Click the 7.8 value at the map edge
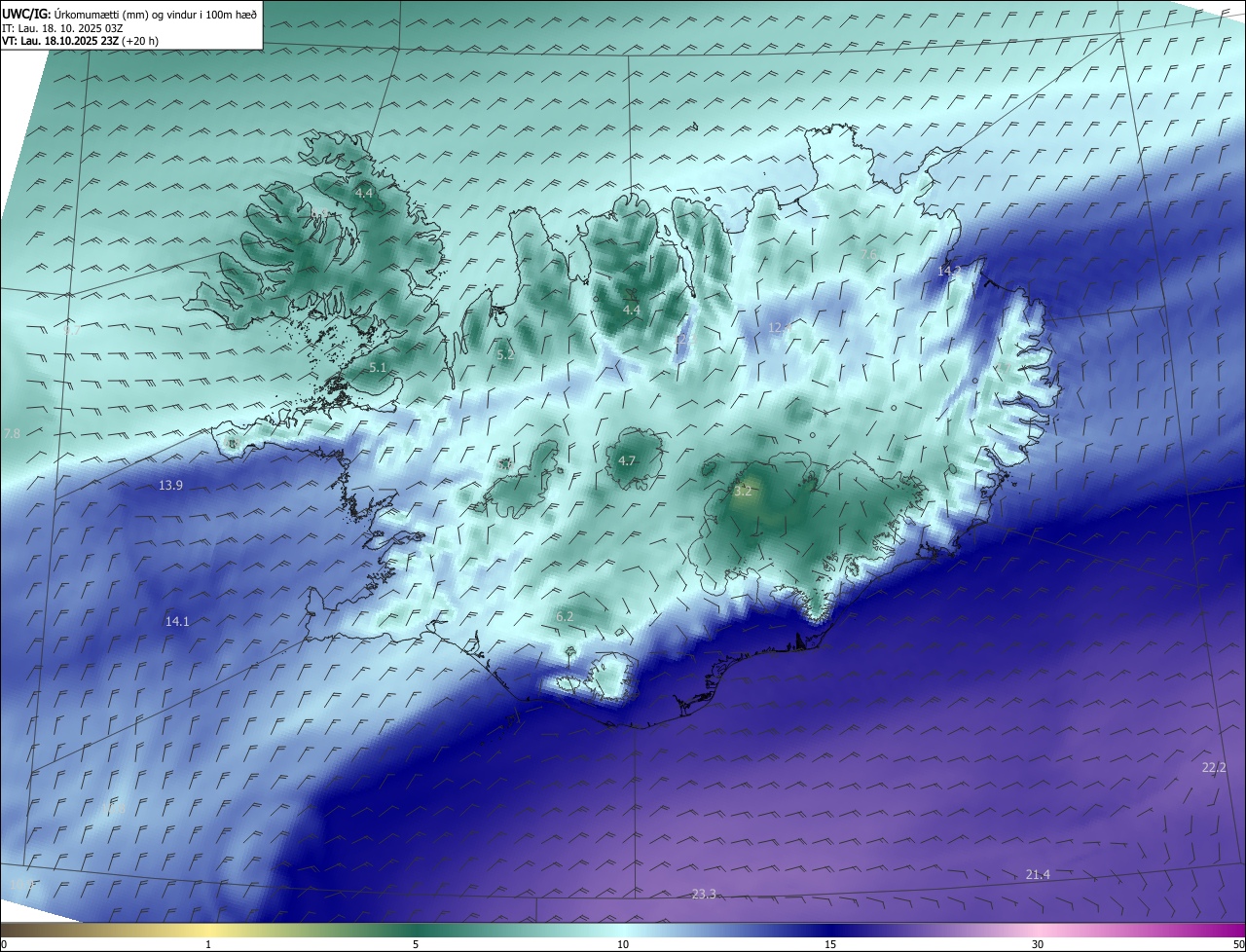The height and width of the screenshot is (952, 1246). pyautogui.click(x=12, y=433)
